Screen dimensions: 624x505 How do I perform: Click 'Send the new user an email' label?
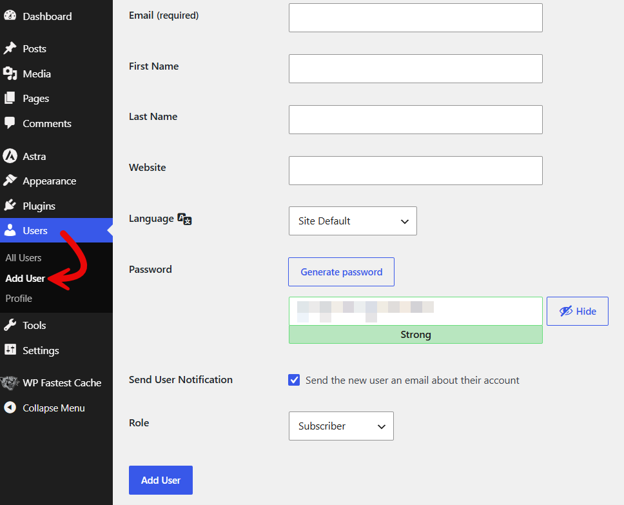[x=412, y=380]
